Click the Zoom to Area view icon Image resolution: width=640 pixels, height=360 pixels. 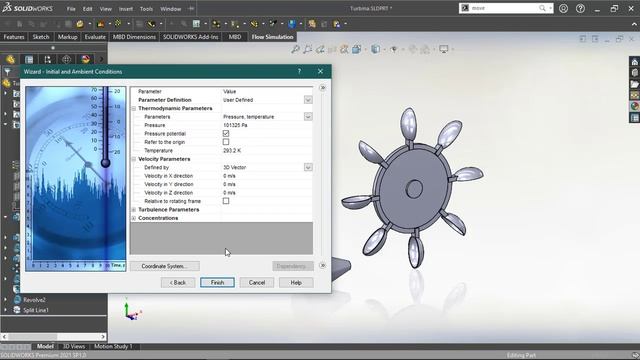307,49
